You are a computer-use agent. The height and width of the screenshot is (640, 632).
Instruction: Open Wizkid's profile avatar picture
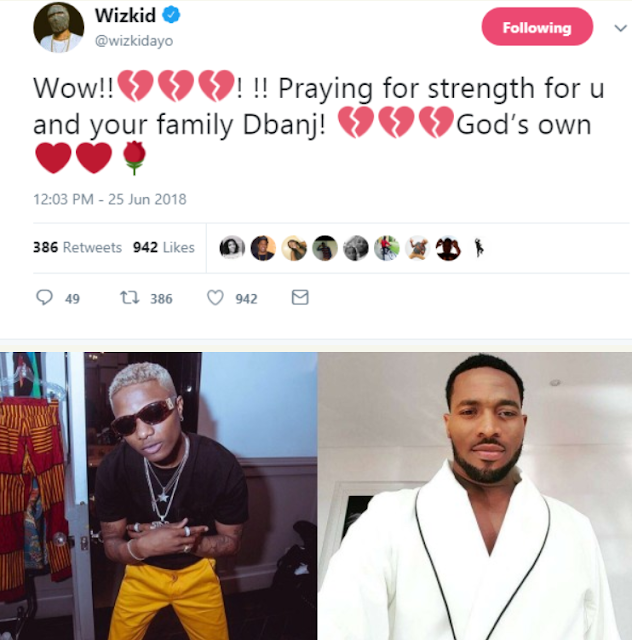click(x=58, y=27)
